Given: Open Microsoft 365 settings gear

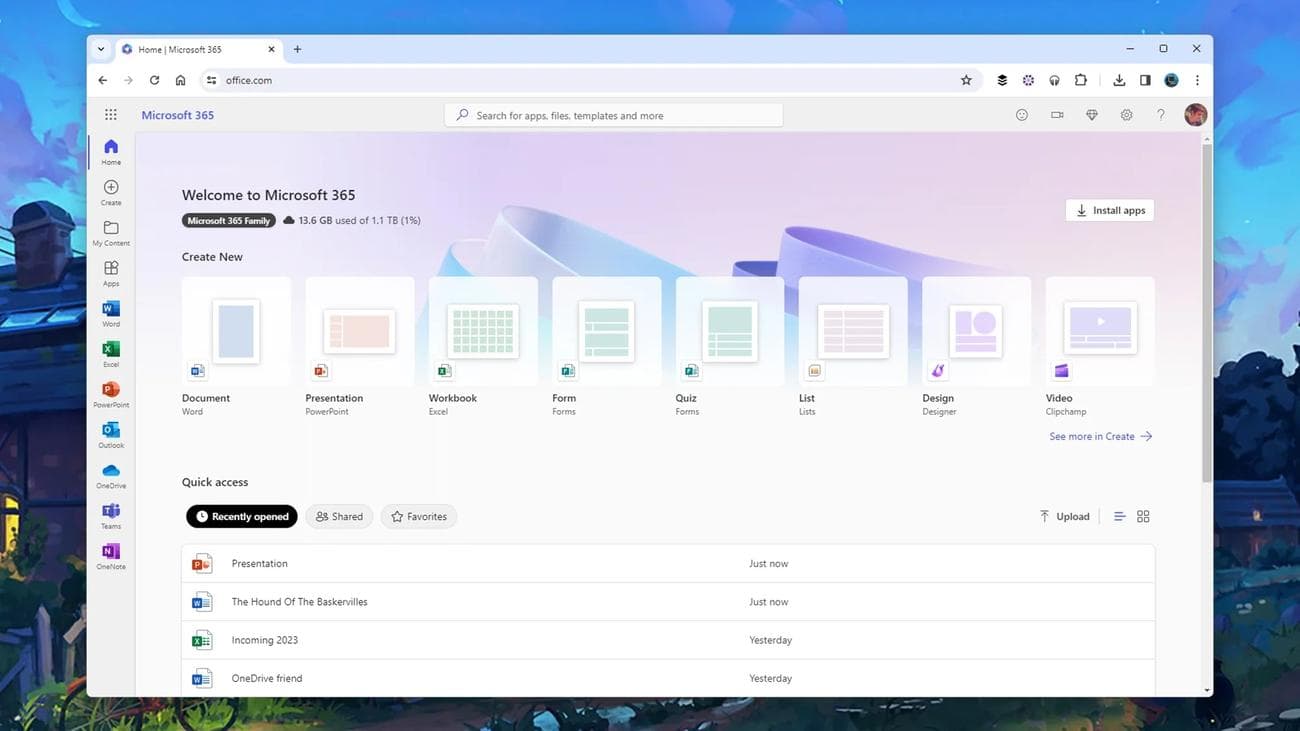Looking at the screenshot, I should click(1126, 114).
